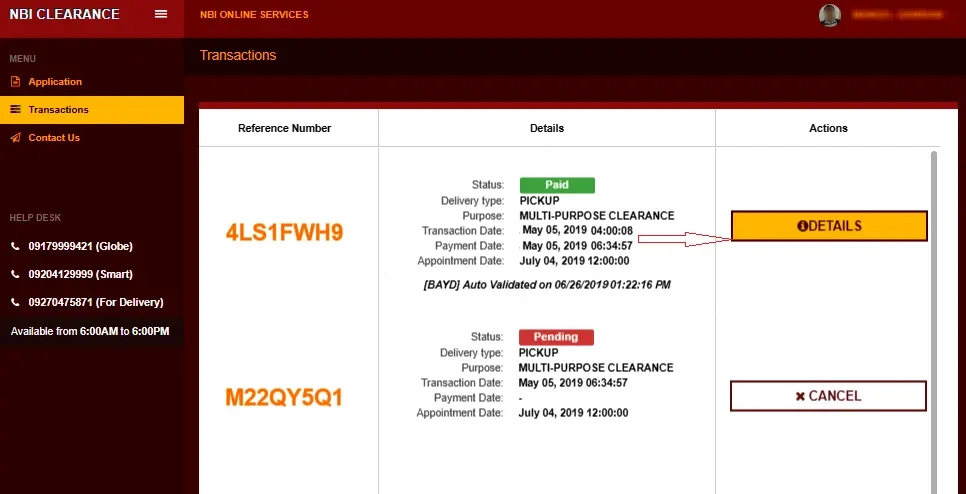The height and width of the screenshot is (494, 966).
Task: Select Transactions in the sidebar menu
Action: 92,110
